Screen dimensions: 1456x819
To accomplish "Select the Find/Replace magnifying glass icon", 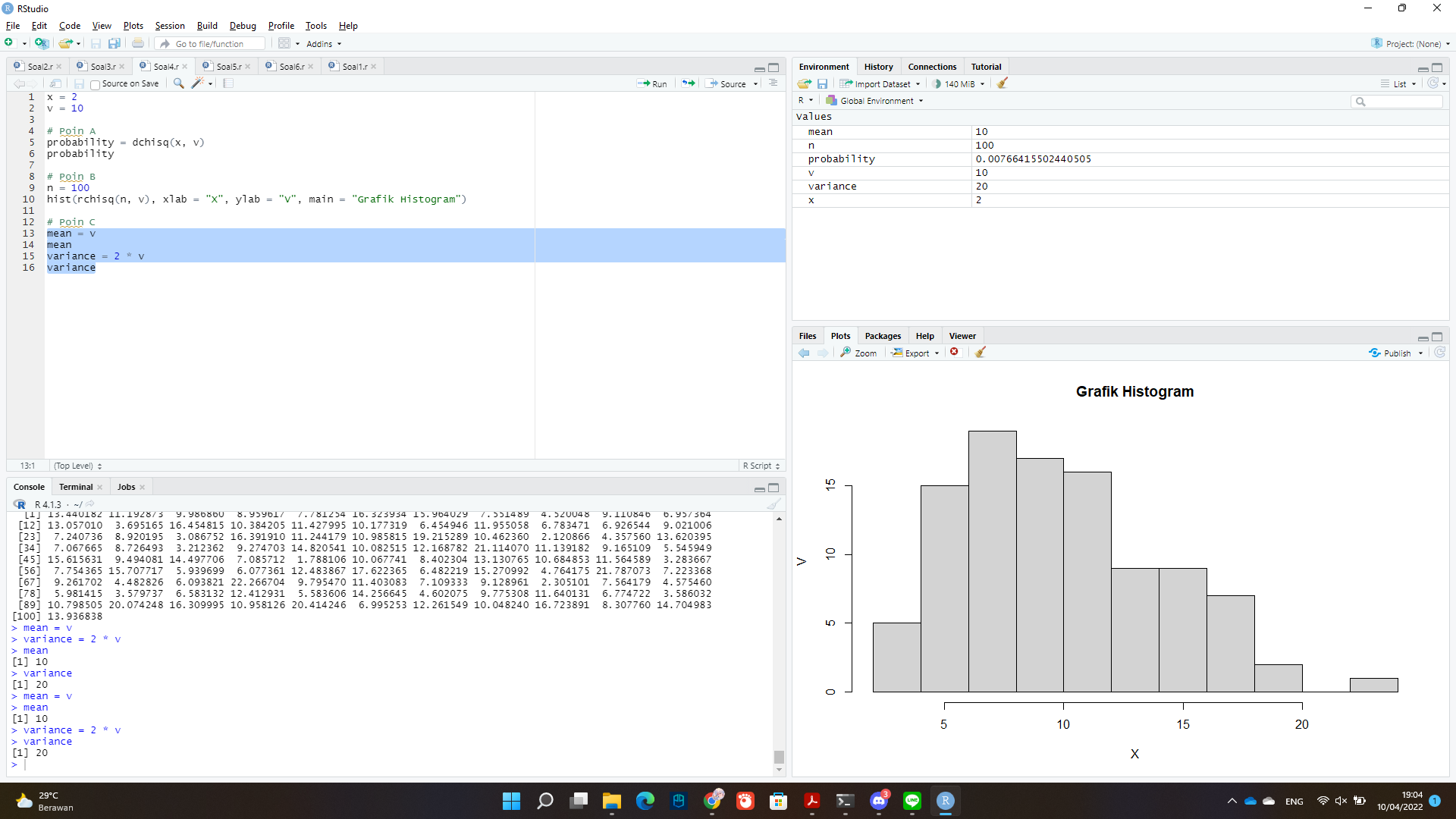I will click(178, 83).
